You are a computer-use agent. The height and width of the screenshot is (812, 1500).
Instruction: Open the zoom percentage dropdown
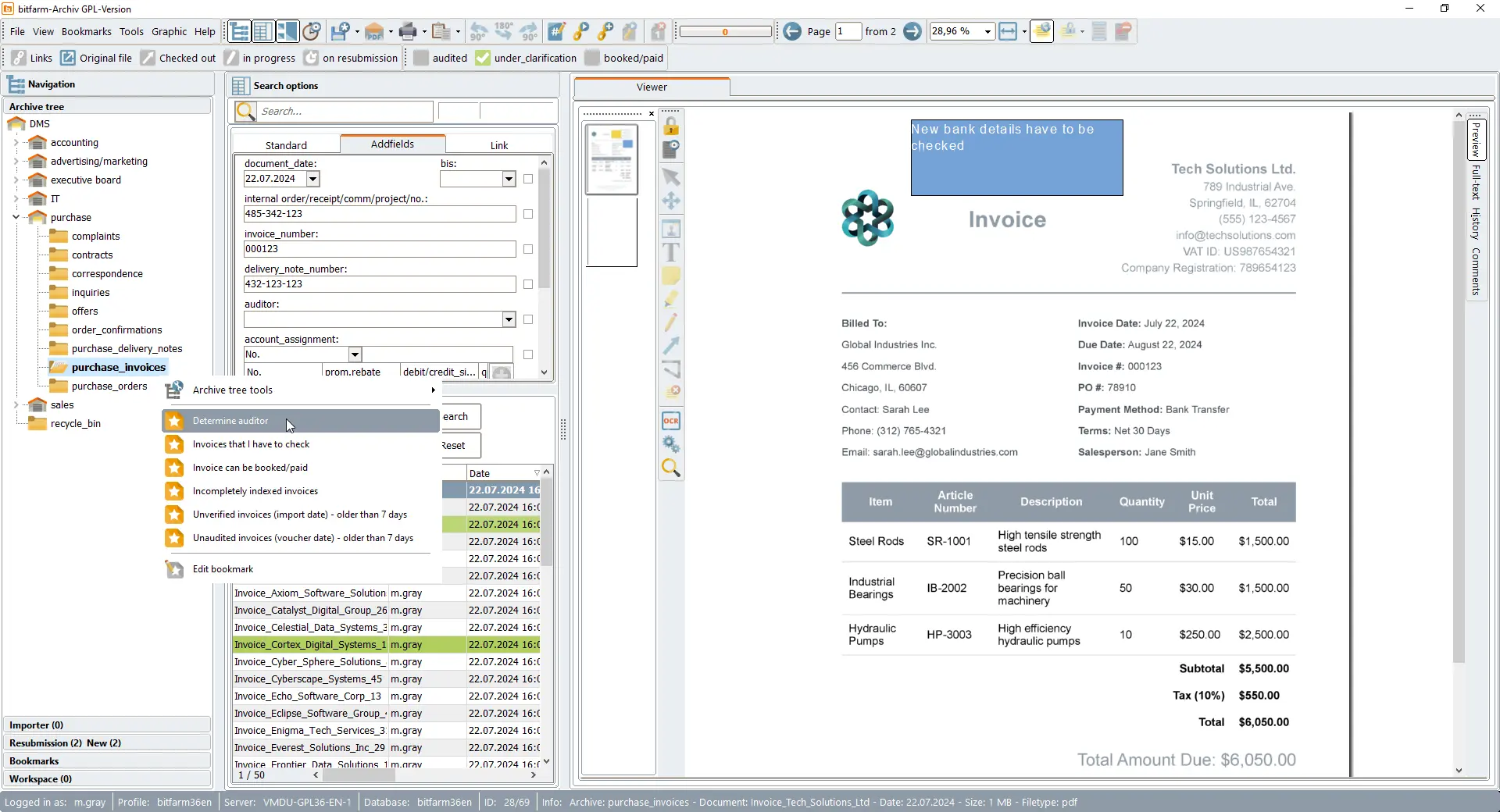(987, 31)
